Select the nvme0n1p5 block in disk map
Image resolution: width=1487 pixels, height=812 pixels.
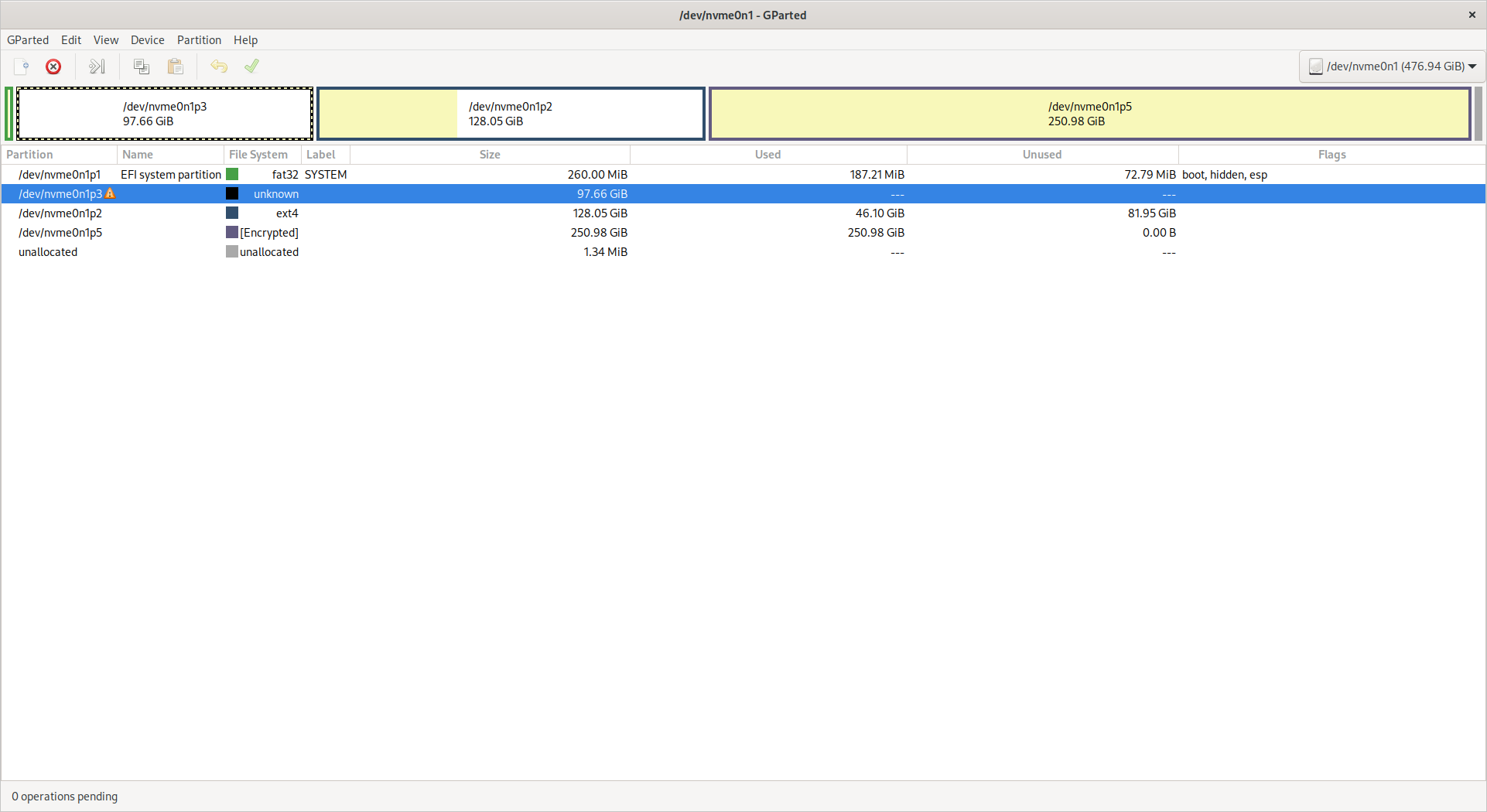(1090, 114)
